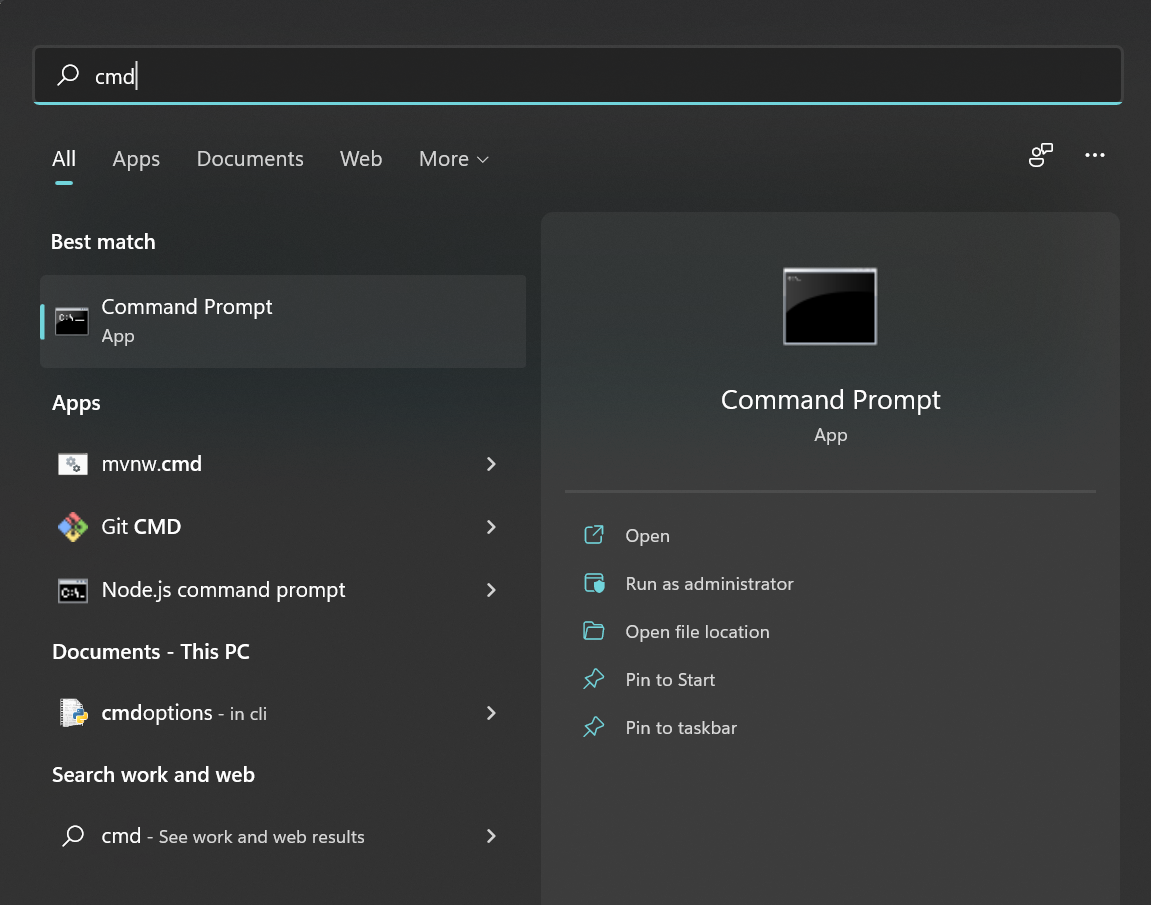Click the search box containing cmd
The width and height of the screenshot is (1151, 905).
pos(578,76)
